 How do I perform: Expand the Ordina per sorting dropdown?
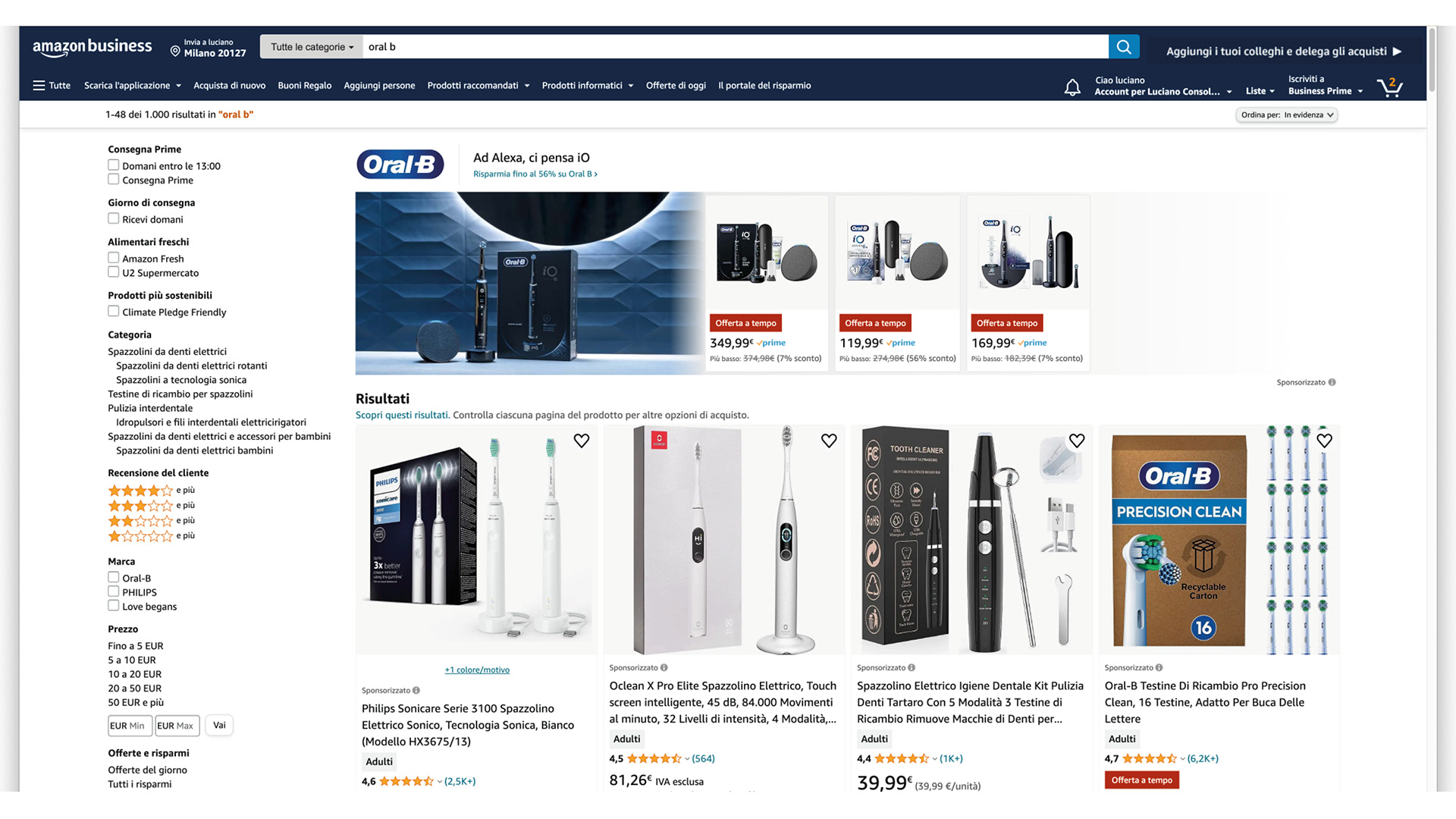tap(1287, 115)
